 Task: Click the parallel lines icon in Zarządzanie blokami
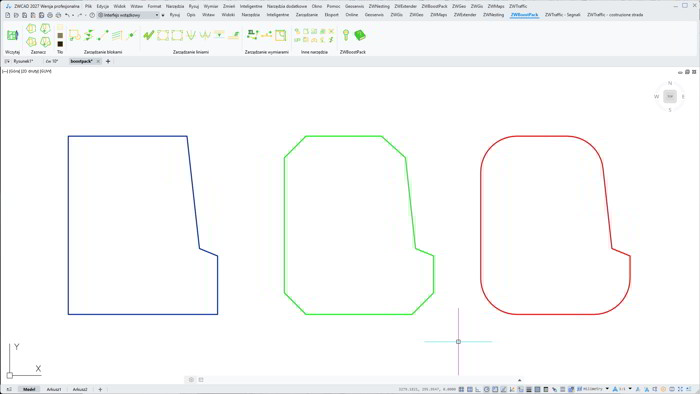[x=117, y=35]
